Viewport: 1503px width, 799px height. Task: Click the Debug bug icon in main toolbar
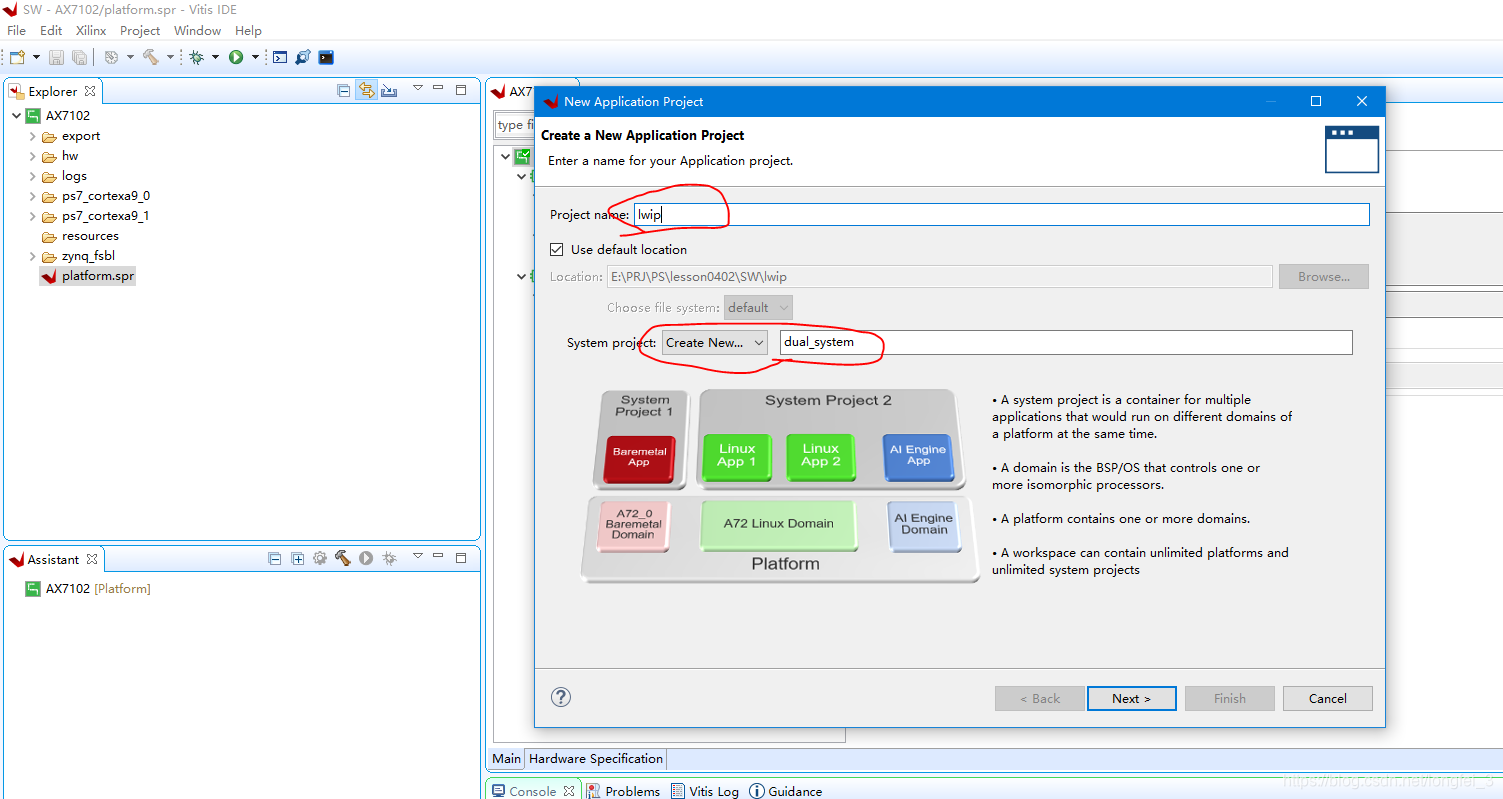coord(197,58)
